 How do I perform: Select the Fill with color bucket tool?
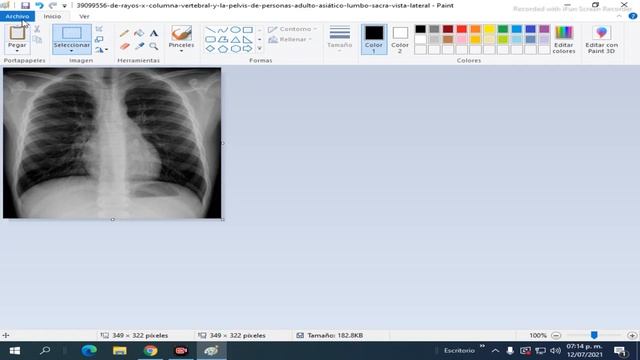(139, 33)
